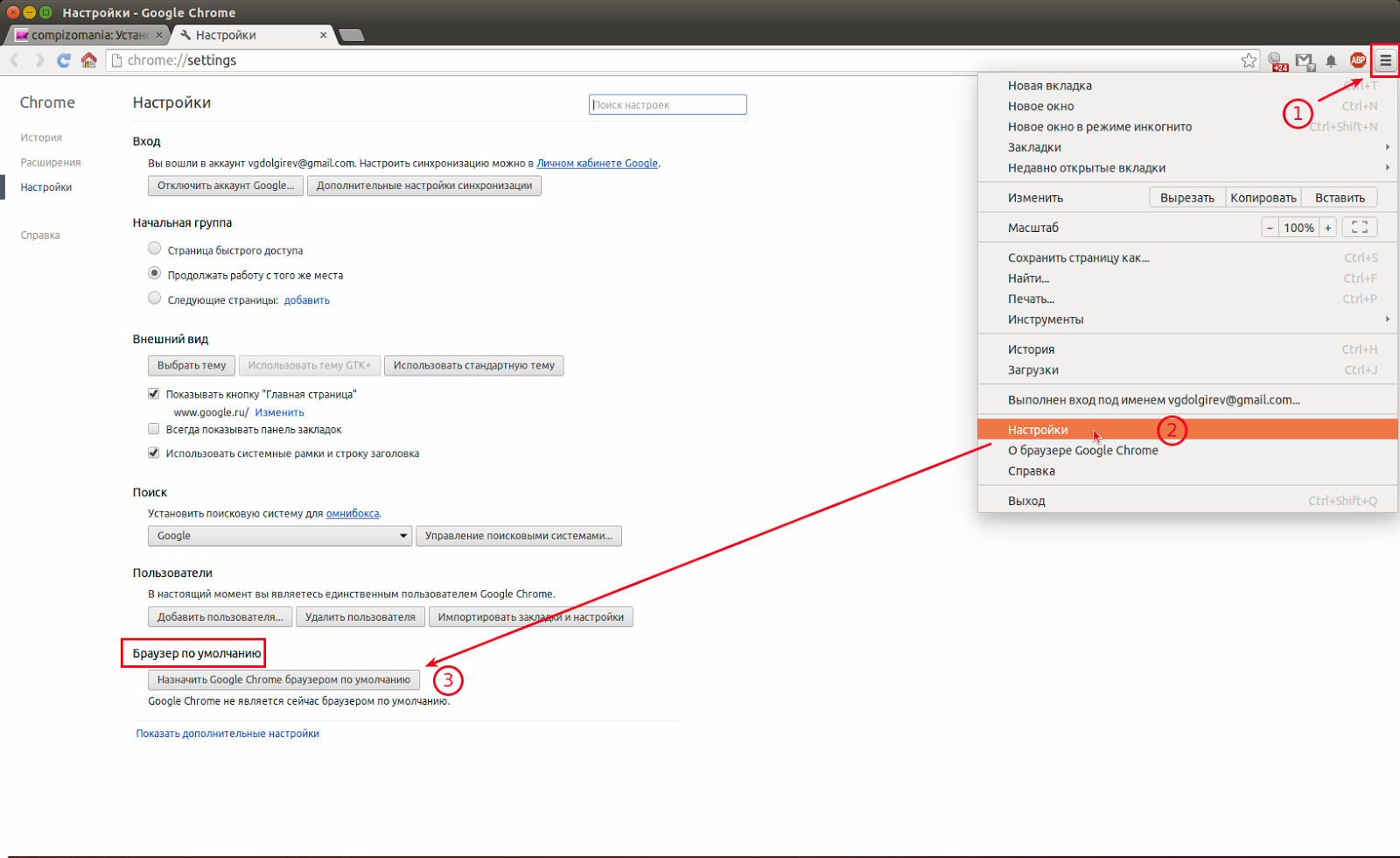Open a new tab with the tab-strip button
Viewport: 1400px width, 858px height.
click(351, 35)
